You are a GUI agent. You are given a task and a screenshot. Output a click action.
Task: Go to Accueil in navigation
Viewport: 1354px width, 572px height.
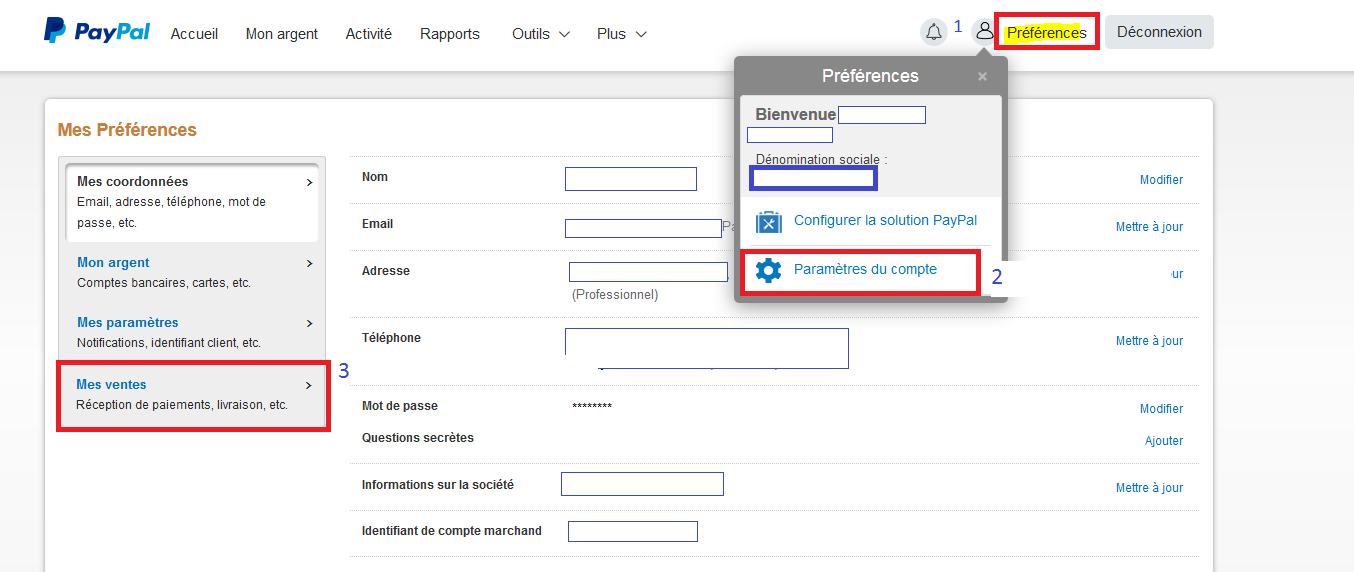coord(194,34)
